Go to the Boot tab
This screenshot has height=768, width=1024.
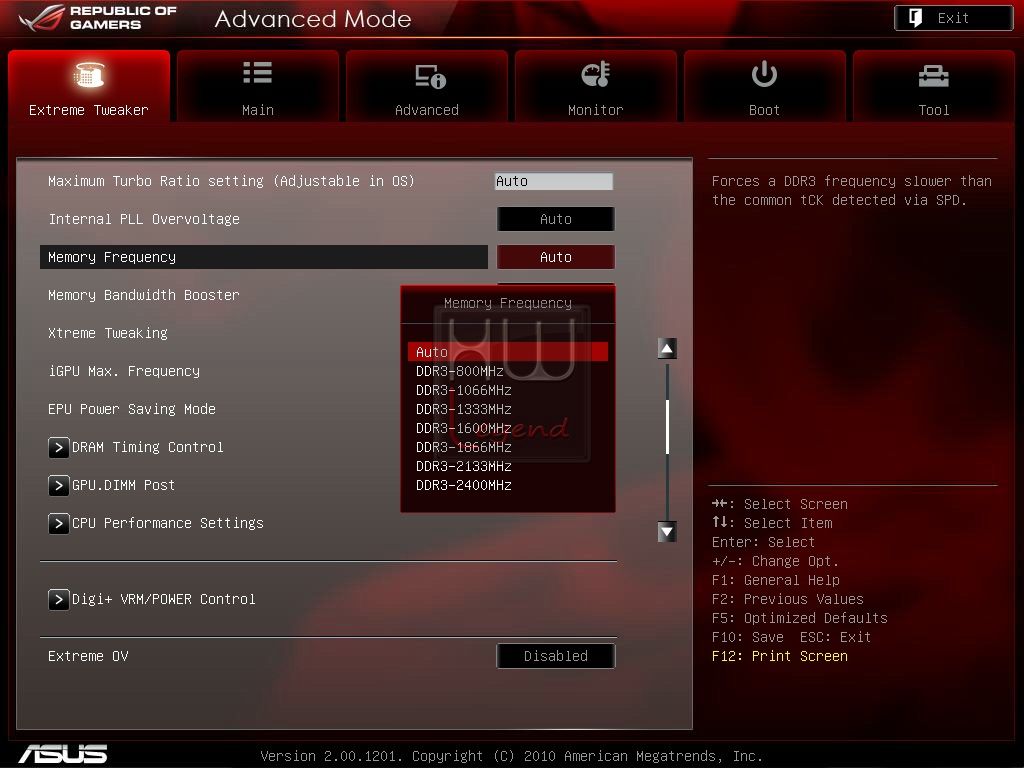pos(764,86)
